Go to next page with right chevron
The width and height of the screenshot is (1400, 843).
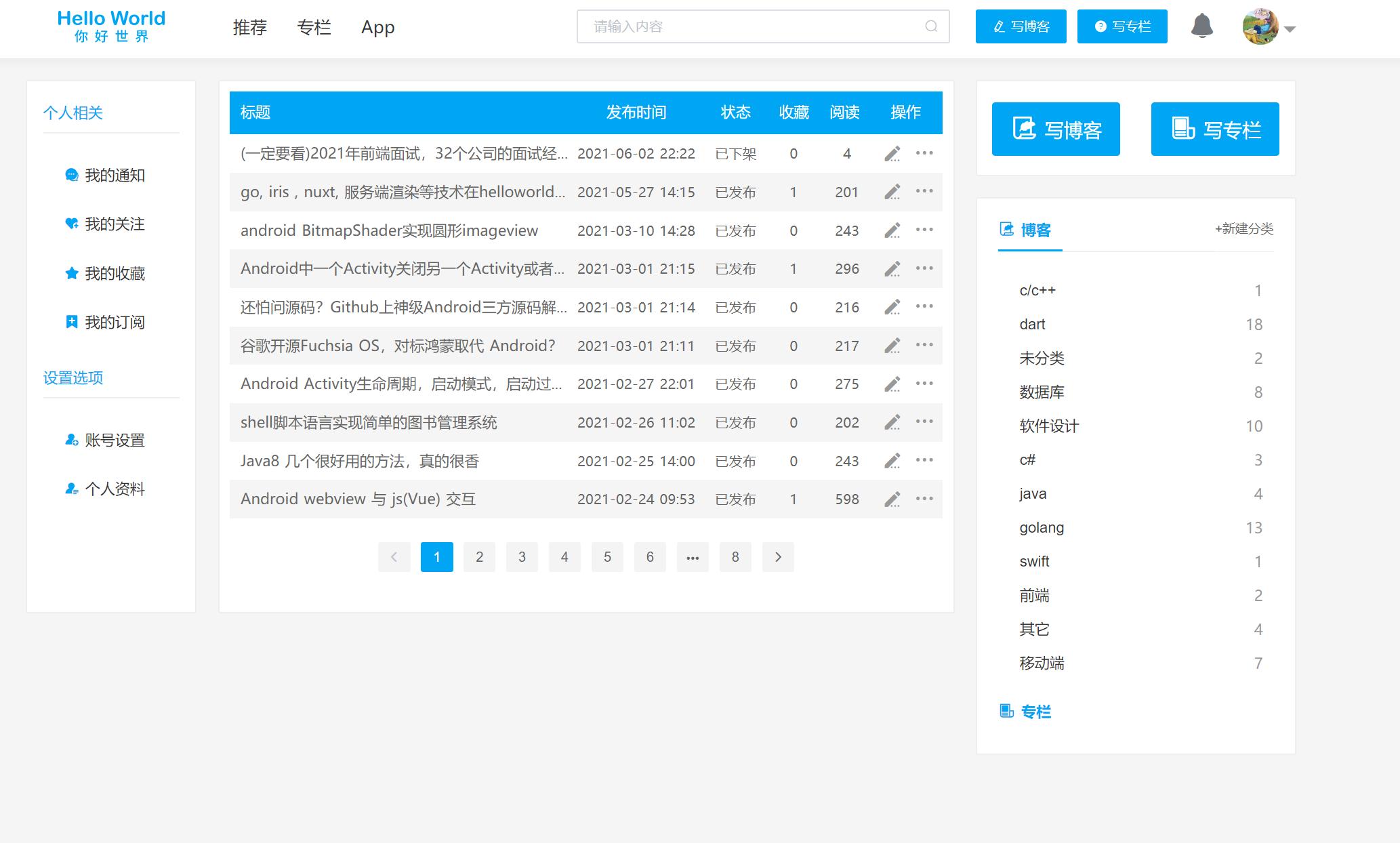click(778, 556)
